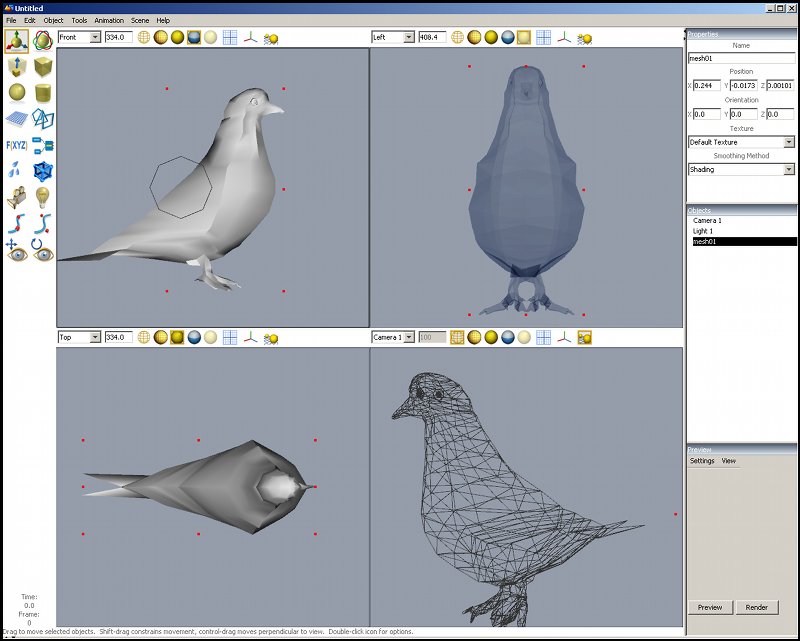
Task: Choose the spline mesh grid tool
Action: [x=16, y=119]
